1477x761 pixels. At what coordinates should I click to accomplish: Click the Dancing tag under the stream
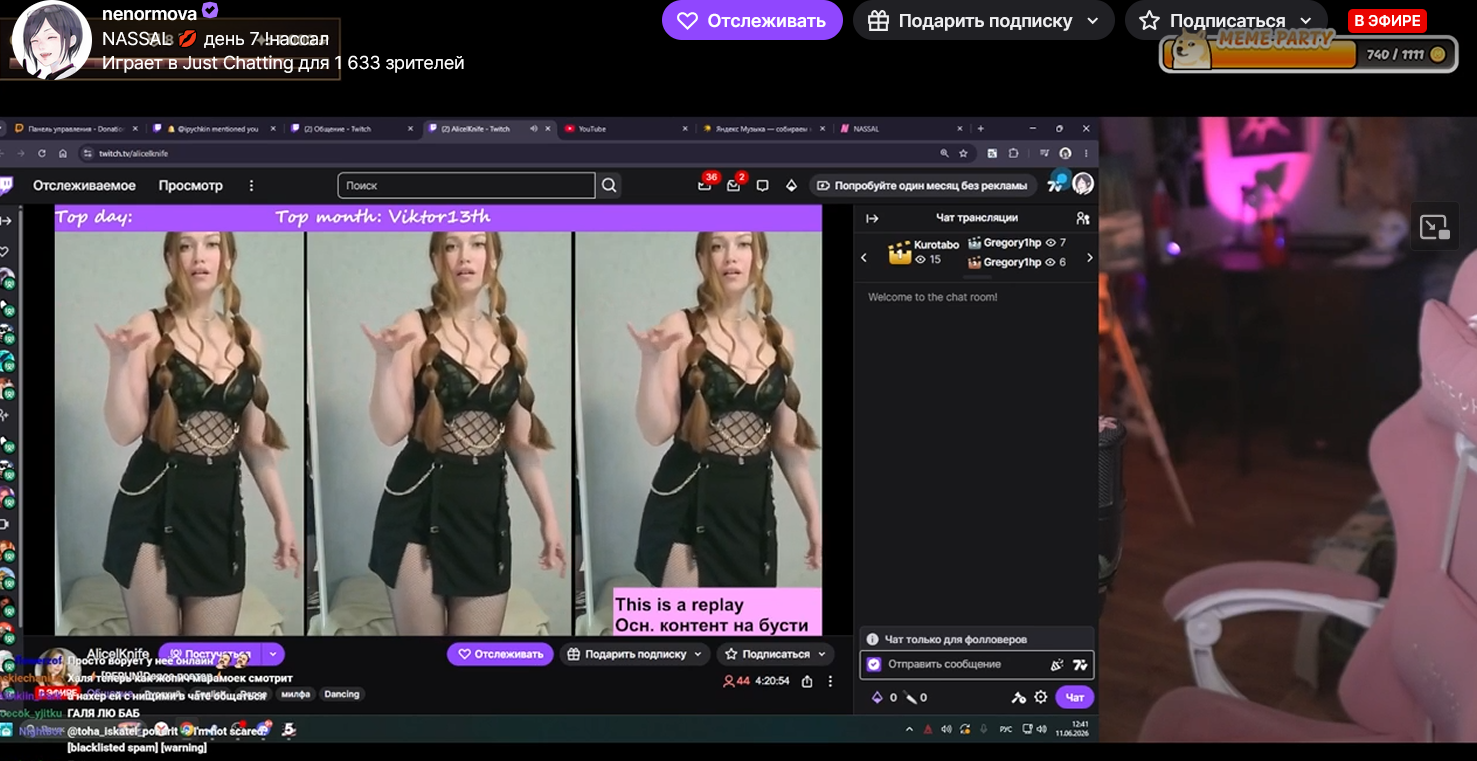342,694
